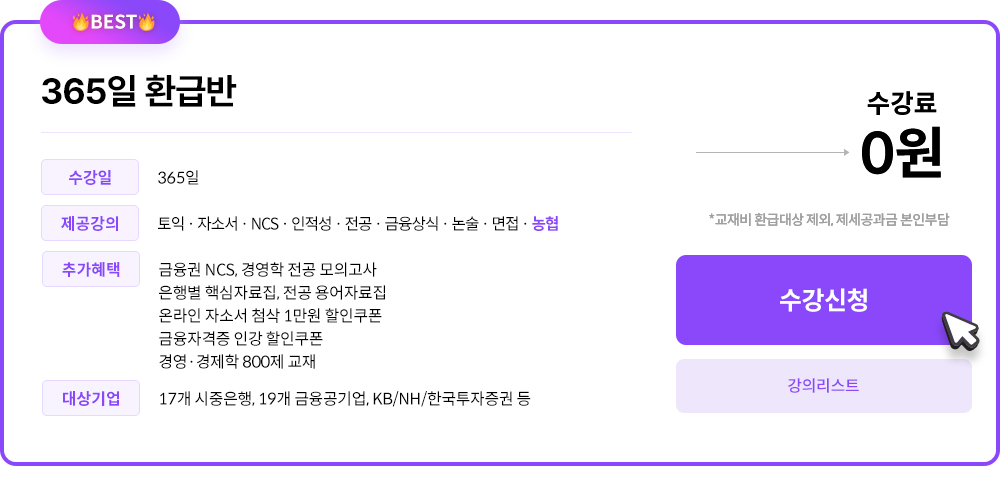Click 금융권 NCS, 경영학 전공 모의고사 line
The image size is (1000, 498).
(268, 269)
